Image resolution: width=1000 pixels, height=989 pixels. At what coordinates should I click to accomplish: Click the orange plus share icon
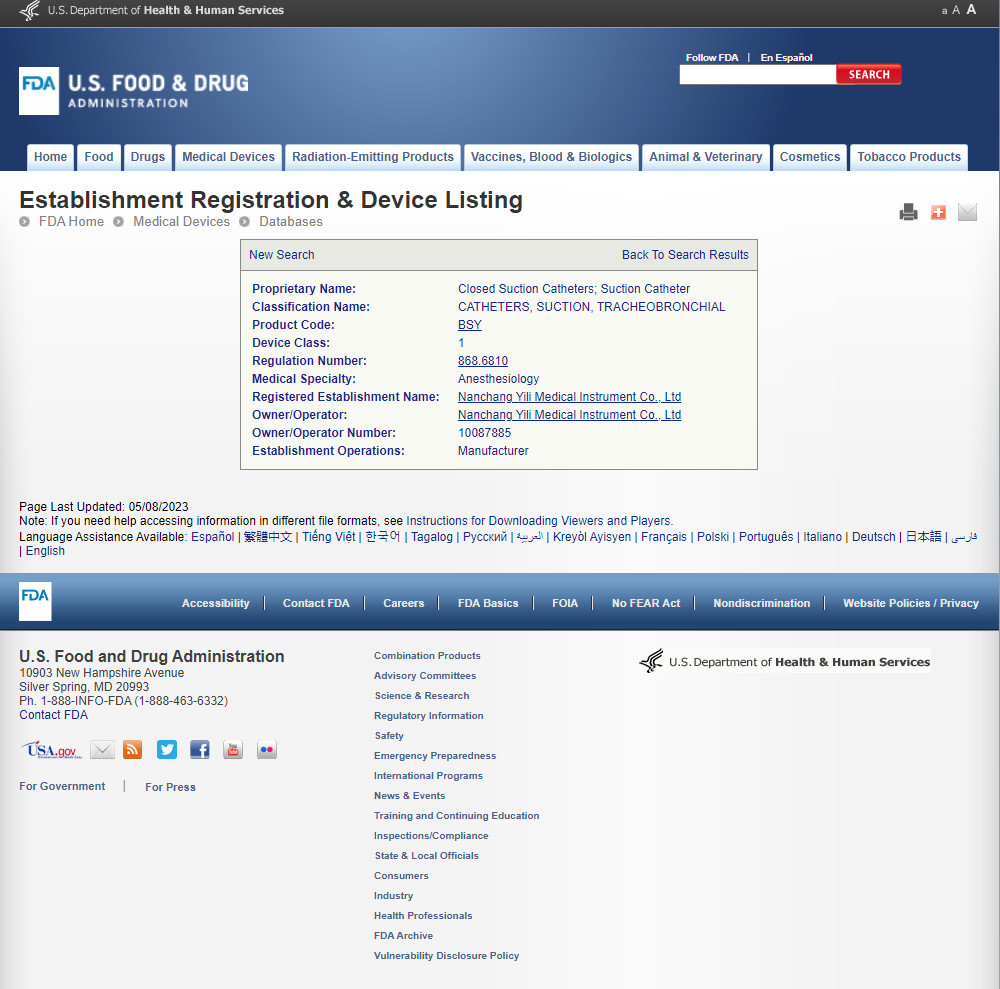click(938, 212)
